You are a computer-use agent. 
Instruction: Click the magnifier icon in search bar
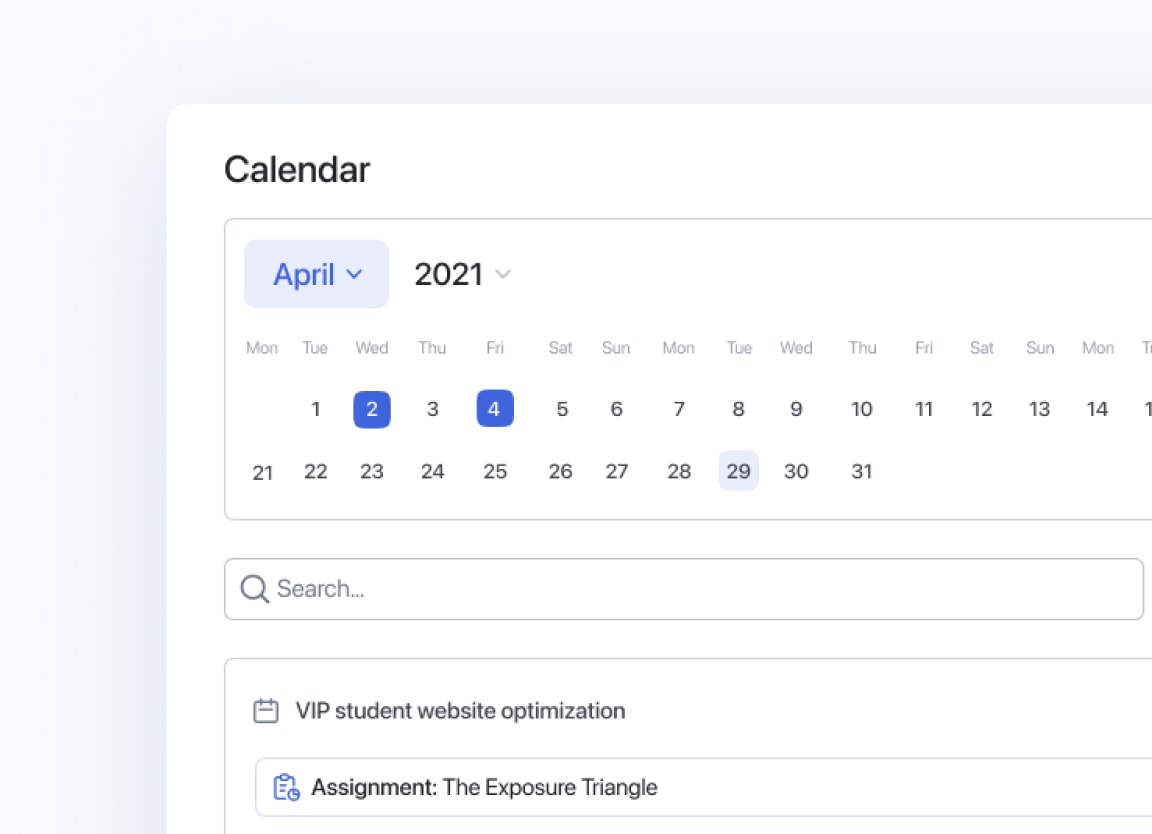[255, 589]
